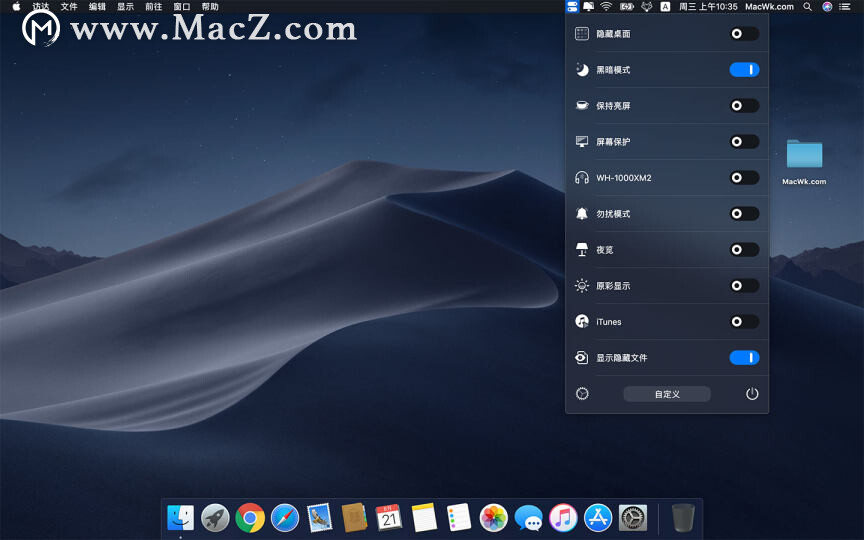The width and height of the screenshot is (864, 540).
Task: Launch iTunes from the Dock
Action: [x=563, y=518]
